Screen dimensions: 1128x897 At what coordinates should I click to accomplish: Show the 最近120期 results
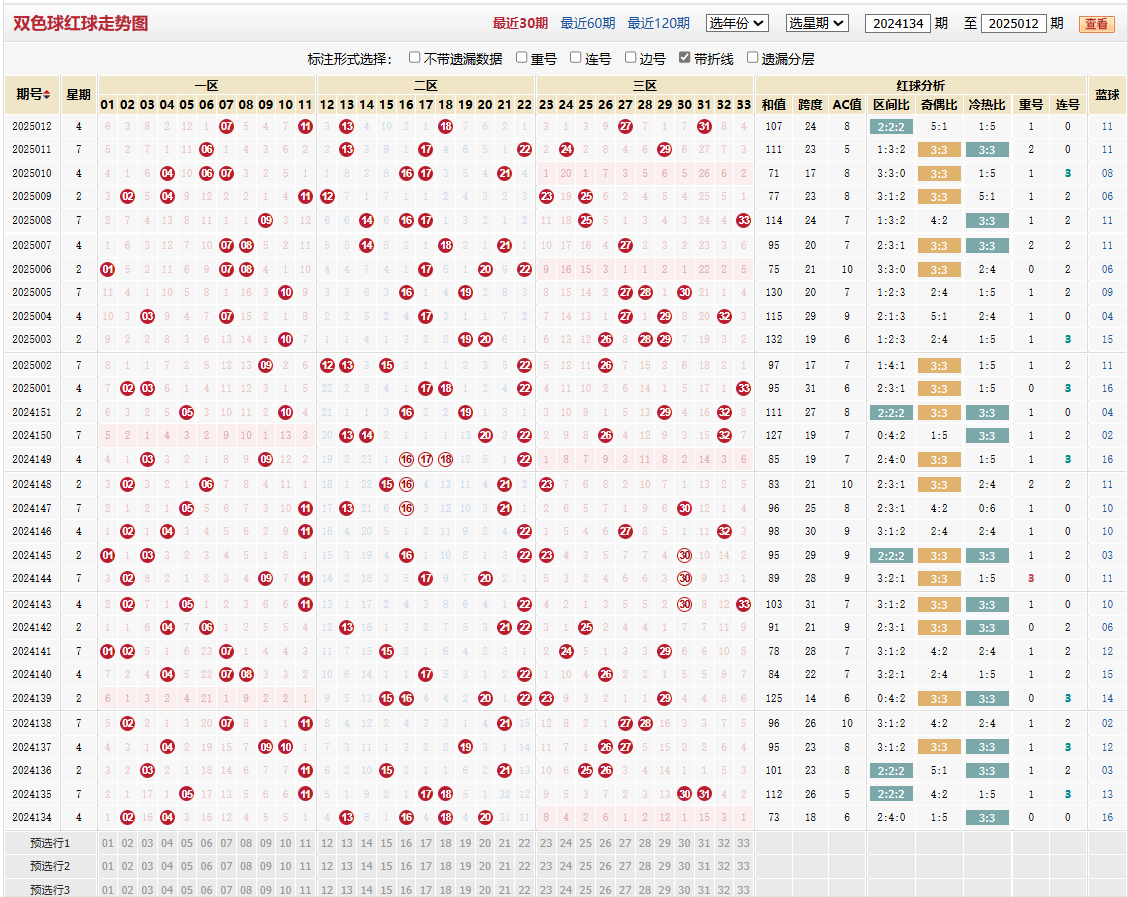coord(658,23)
